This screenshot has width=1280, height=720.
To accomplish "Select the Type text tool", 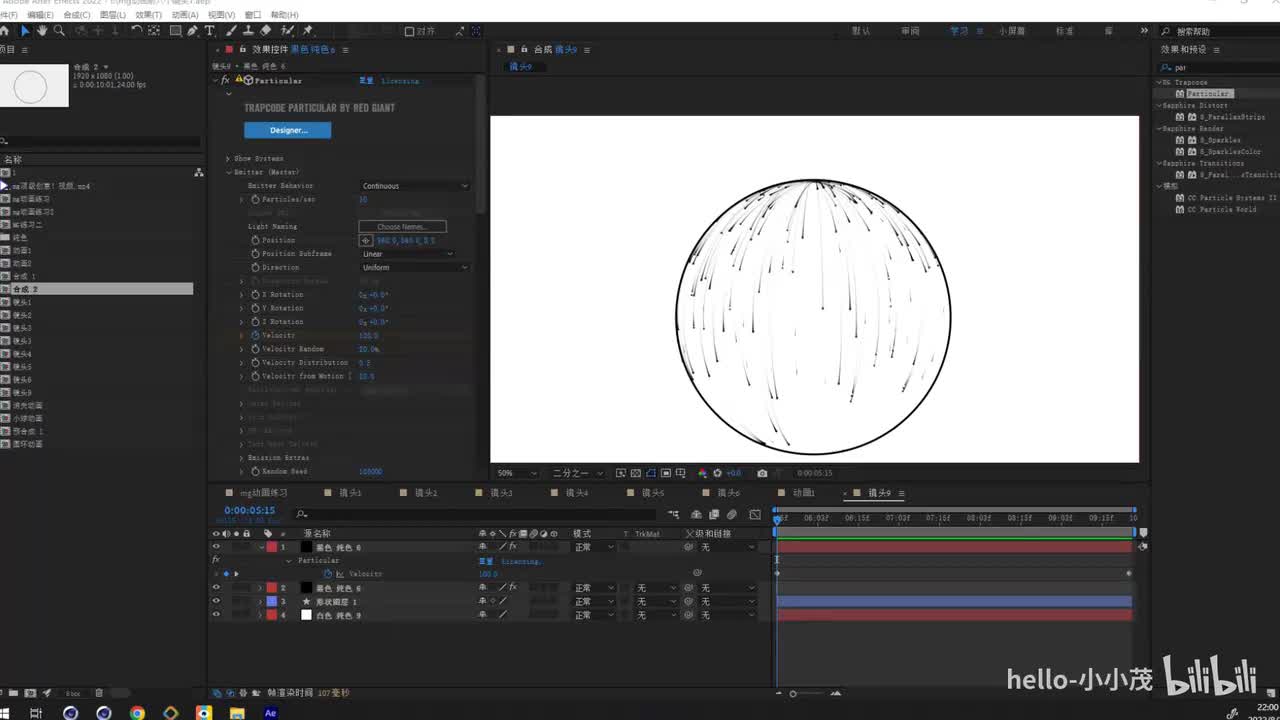I will [209, 31].
